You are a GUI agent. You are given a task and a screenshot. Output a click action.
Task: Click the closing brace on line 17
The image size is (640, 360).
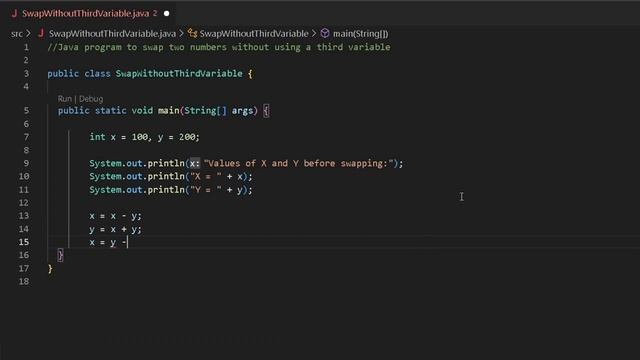pos(50,269)
